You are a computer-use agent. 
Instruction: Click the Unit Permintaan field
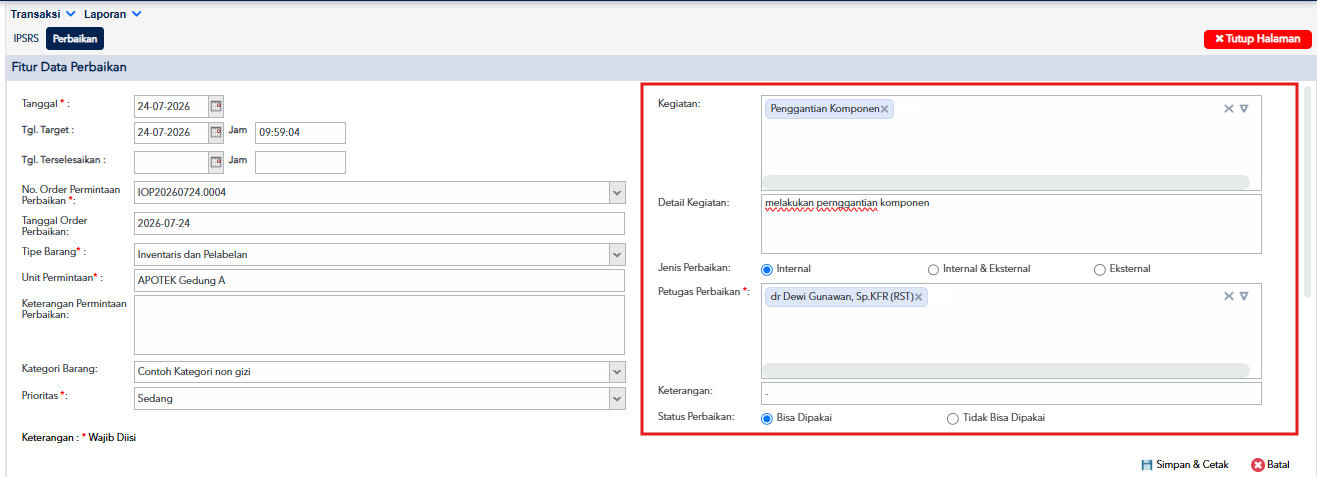click(x=379, y=280)
